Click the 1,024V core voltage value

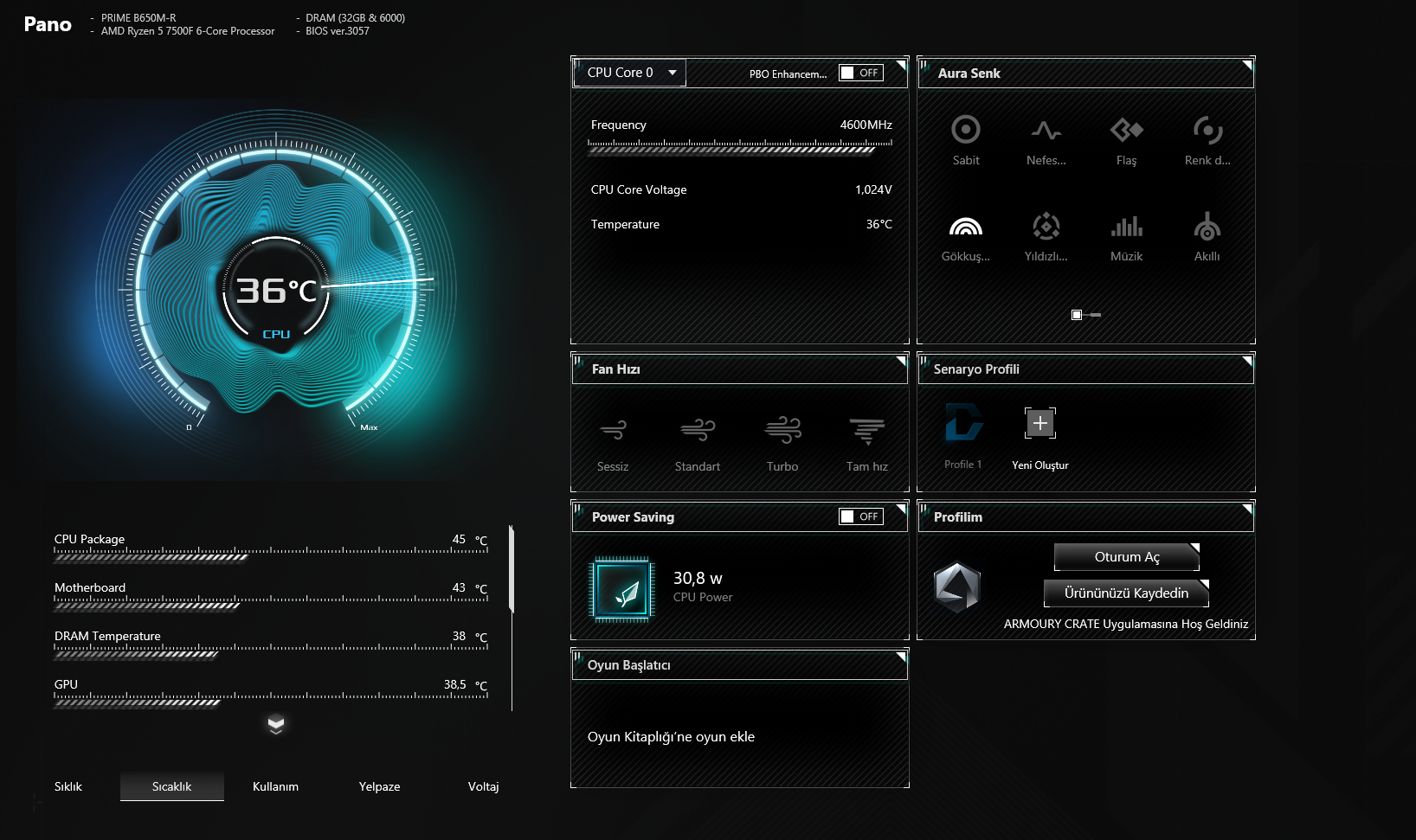coord(873,189)
